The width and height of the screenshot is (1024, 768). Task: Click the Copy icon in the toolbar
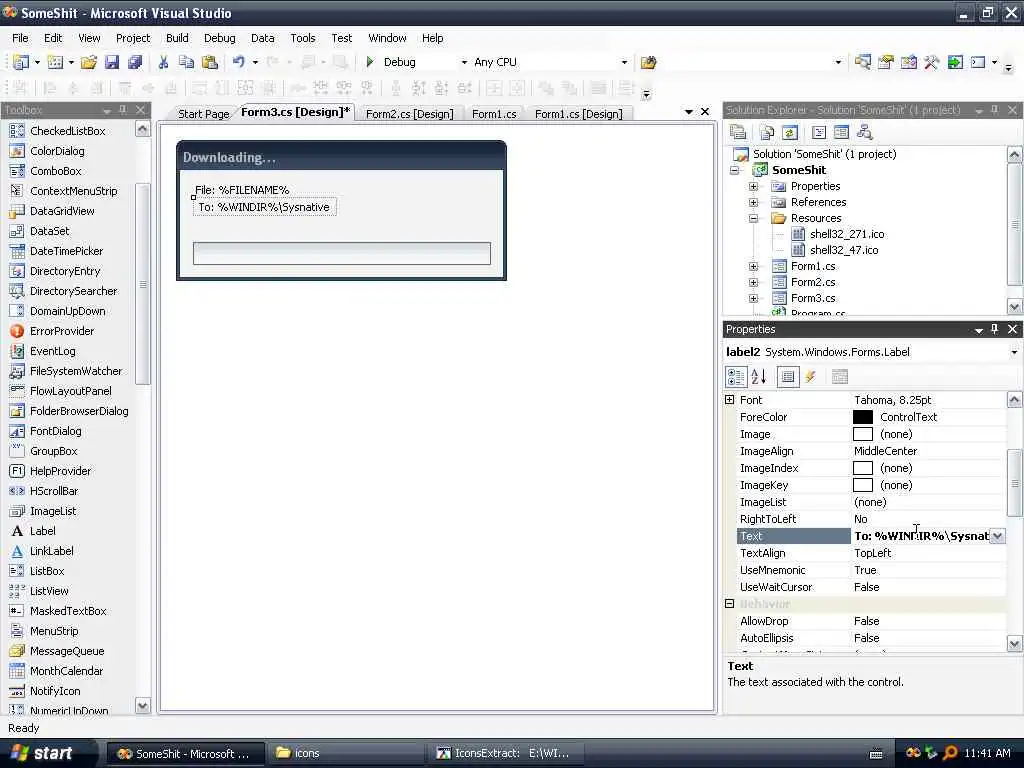(x=186, y=62)
